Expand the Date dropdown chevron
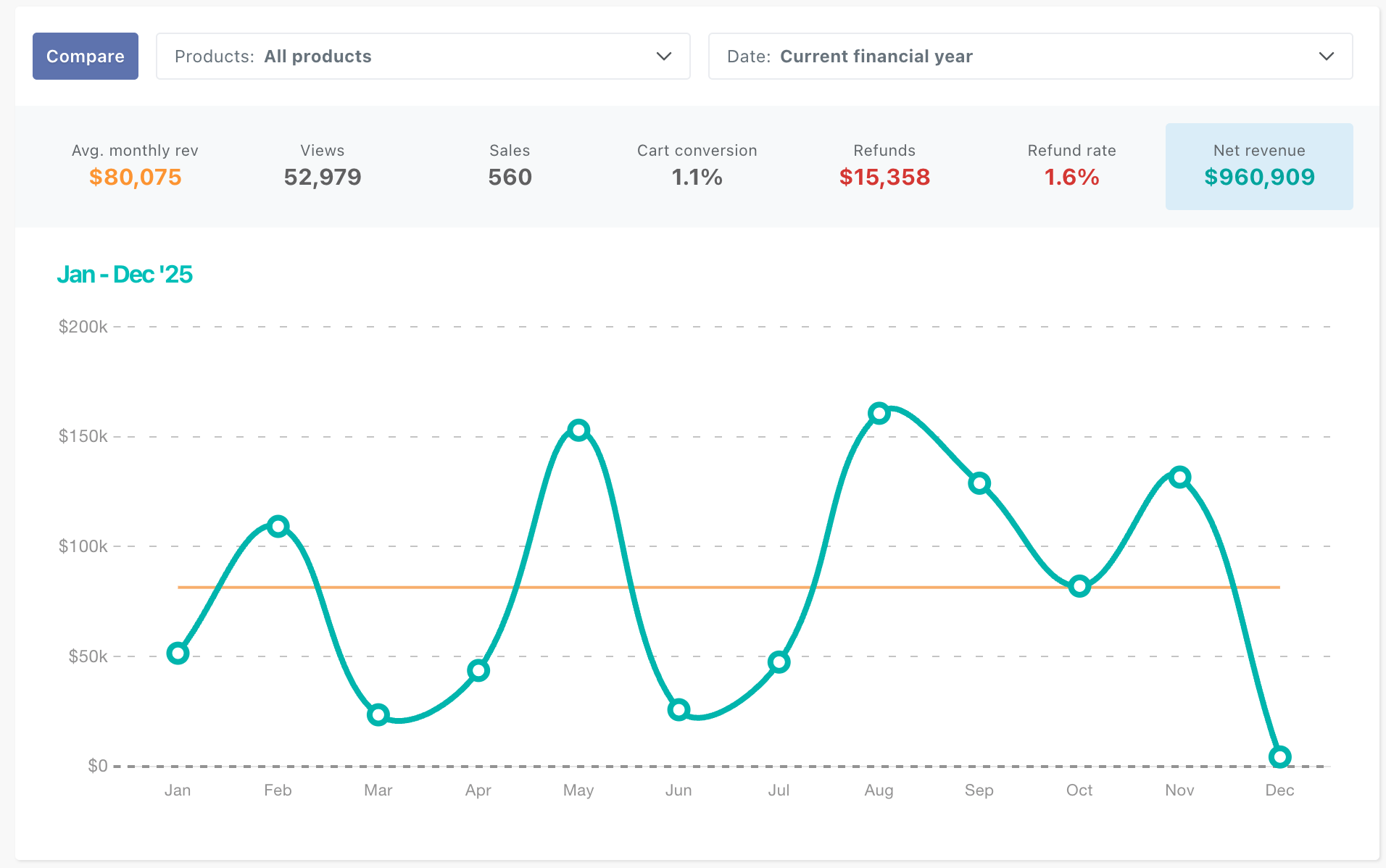This screenshot has width=1386, height=868. [1326, 56]
